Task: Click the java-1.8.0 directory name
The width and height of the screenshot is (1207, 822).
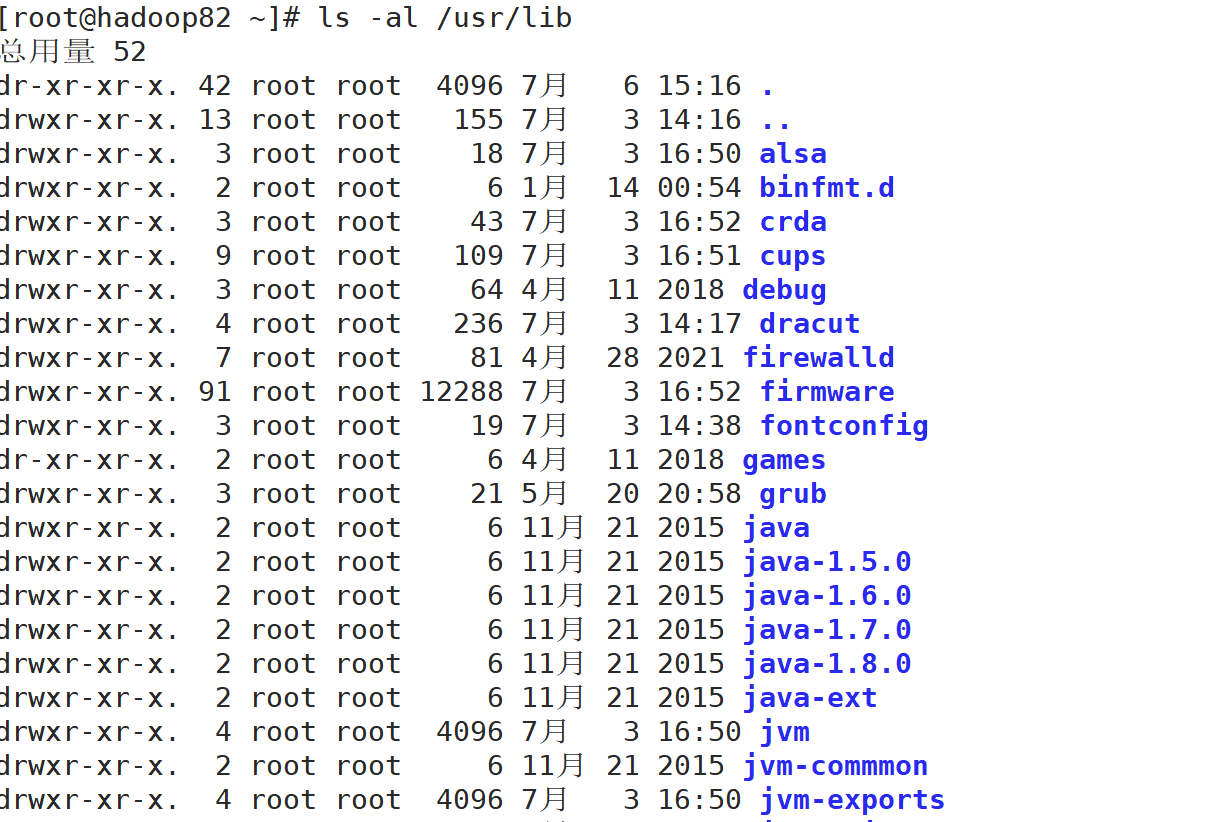Action: pyautogui.click(x=826, y=664)
